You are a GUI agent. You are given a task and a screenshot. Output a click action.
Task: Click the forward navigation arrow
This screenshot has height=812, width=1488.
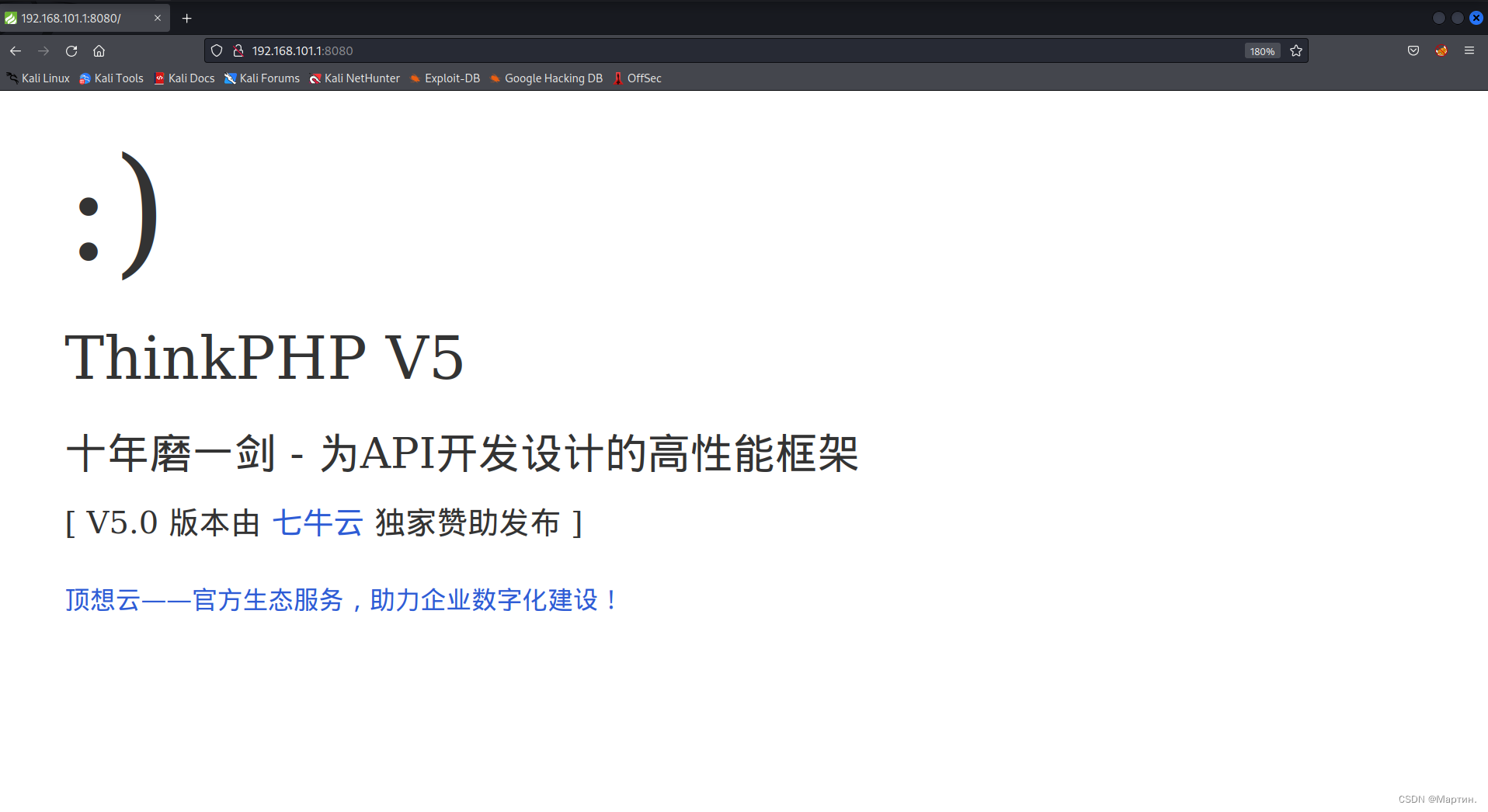pos(43,51)
